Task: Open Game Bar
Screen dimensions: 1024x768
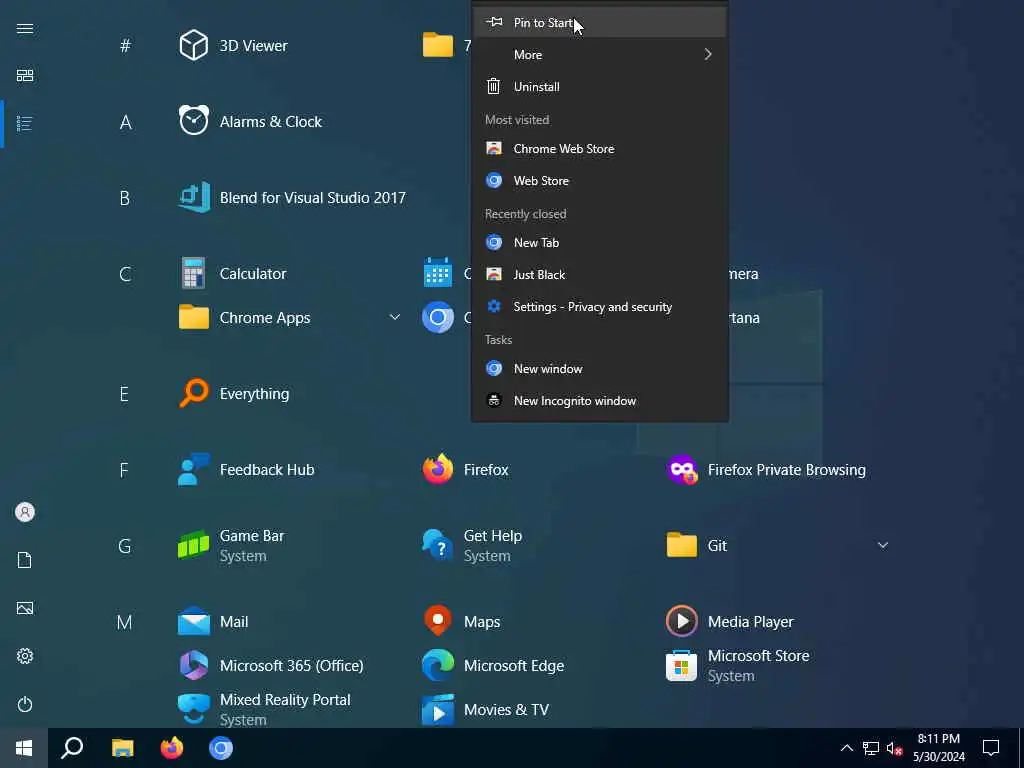Action: (231, 545)
